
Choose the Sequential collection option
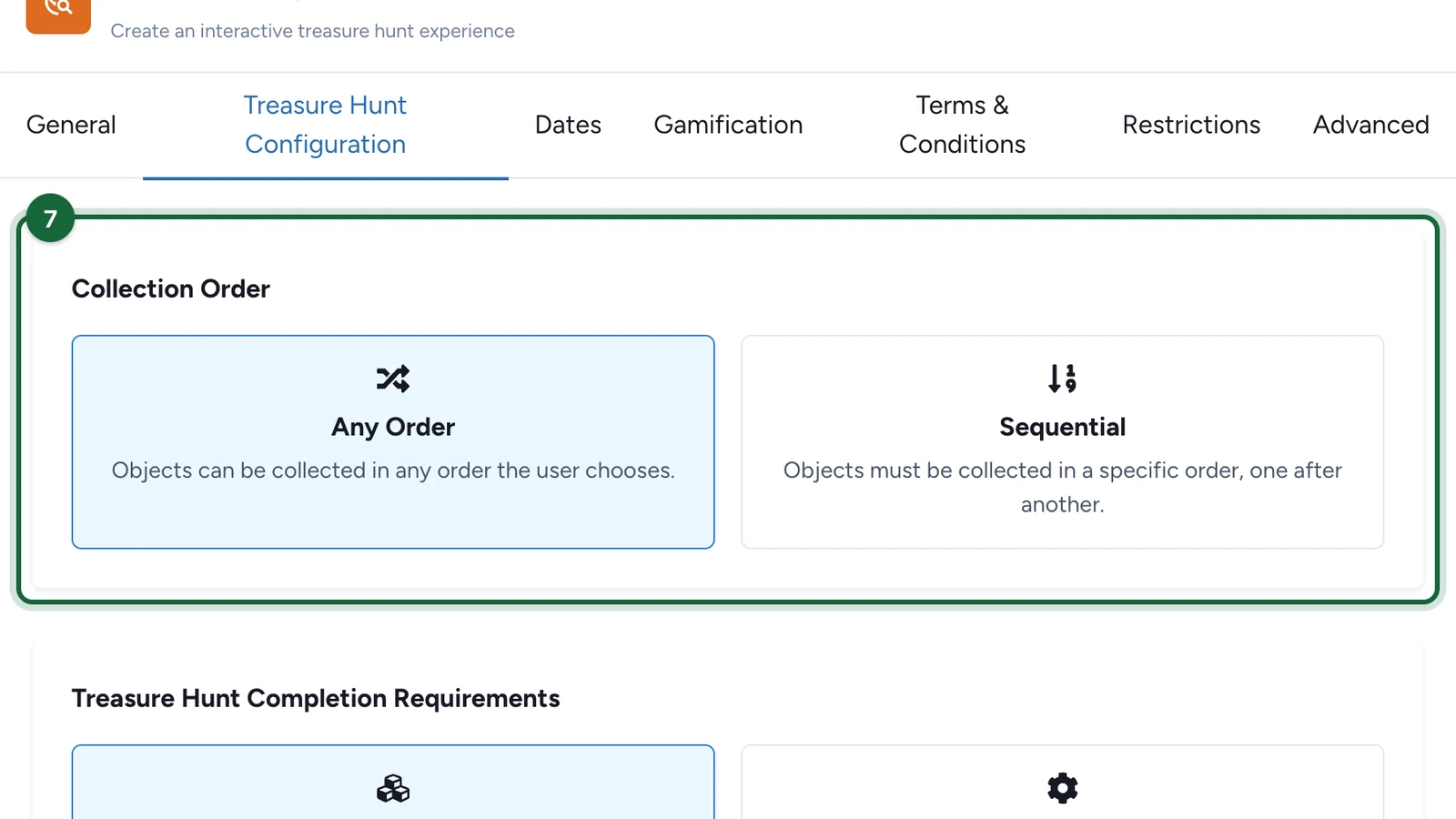(1062, 442)
